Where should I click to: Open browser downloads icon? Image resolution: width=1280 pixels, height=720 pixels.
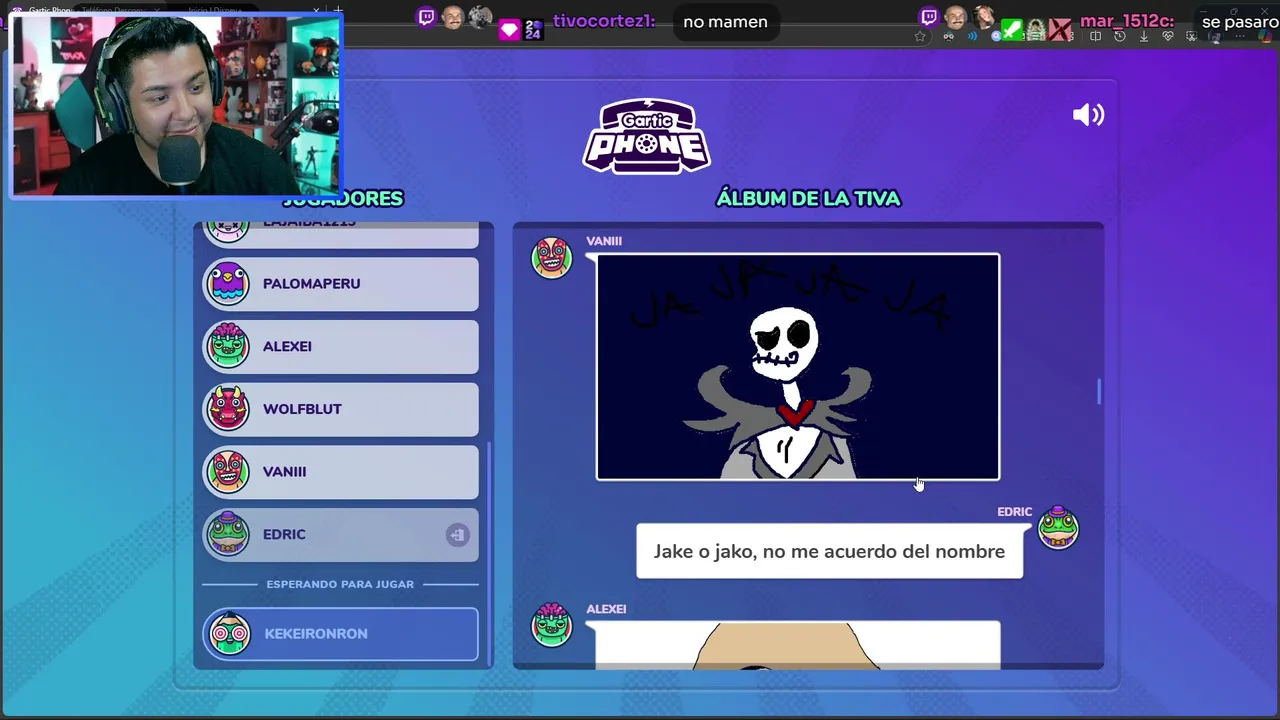[x=1144, y=37]
